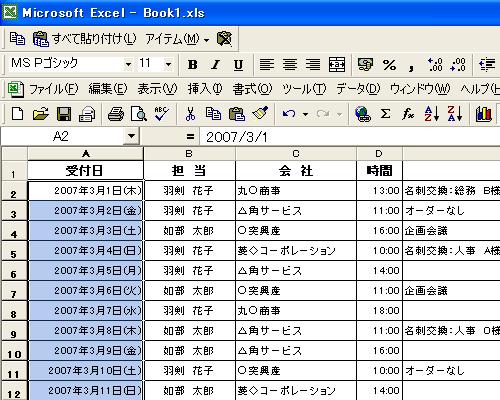Open the font name dropdown MS Pゴシック
This screenshot has width=500, height=400.
[128, 64]
